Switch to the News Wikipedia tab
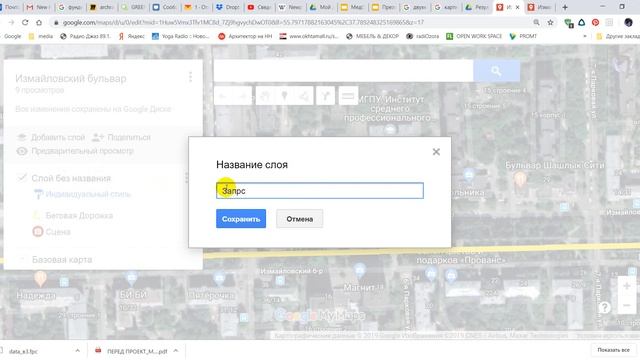The image size is (640, 360). tap(291, 7)
